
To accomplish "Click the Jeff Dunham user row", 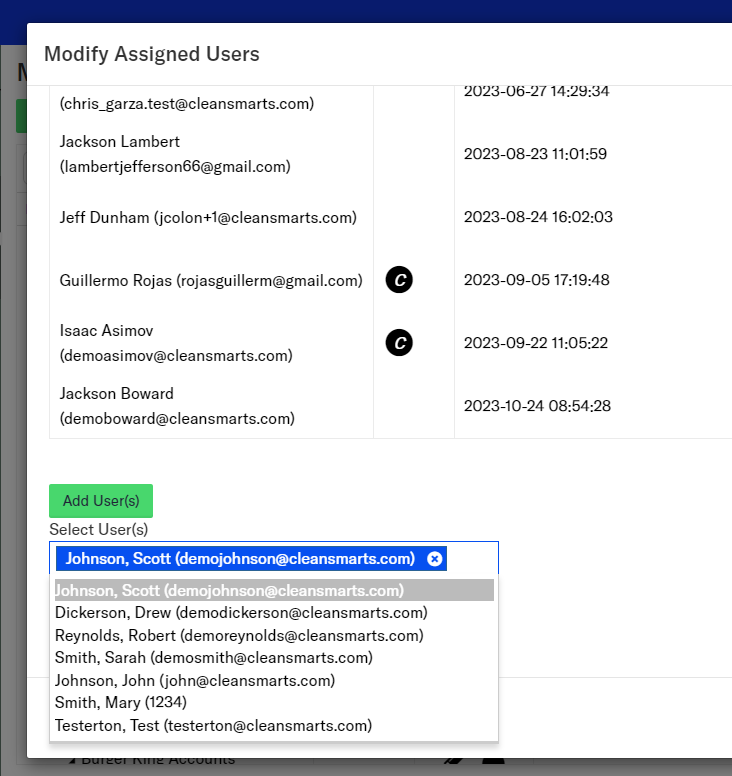I will coord(208,217).
